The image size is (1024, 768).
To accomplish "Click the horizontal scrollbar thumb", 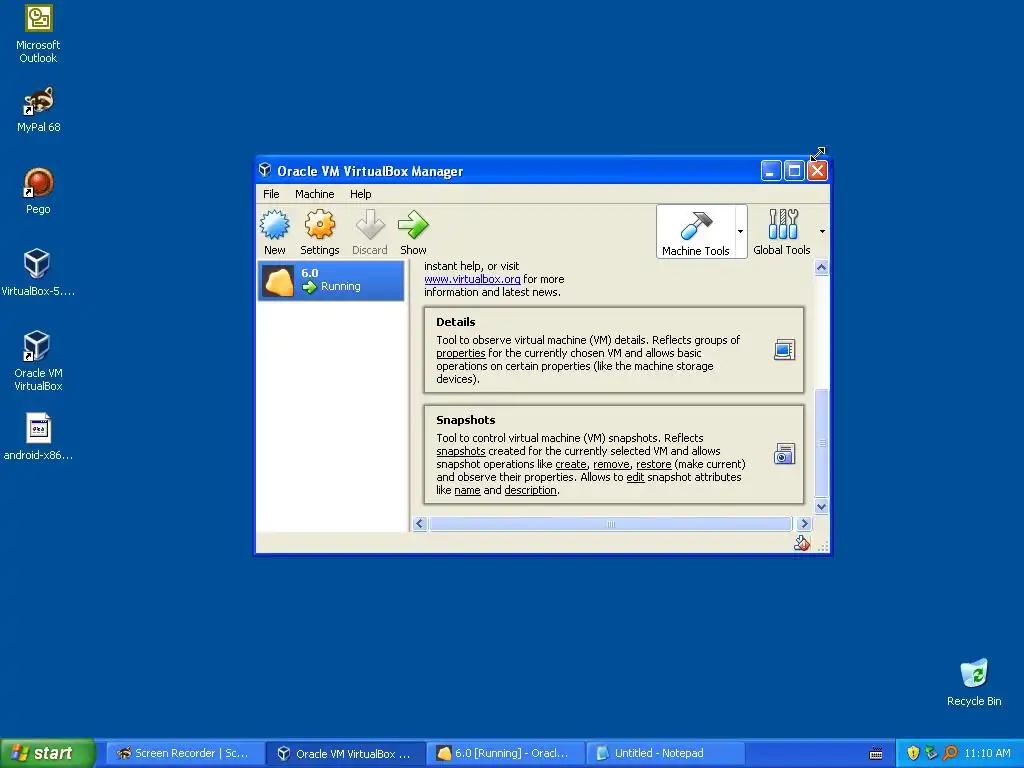I will (x=611, y=524).
